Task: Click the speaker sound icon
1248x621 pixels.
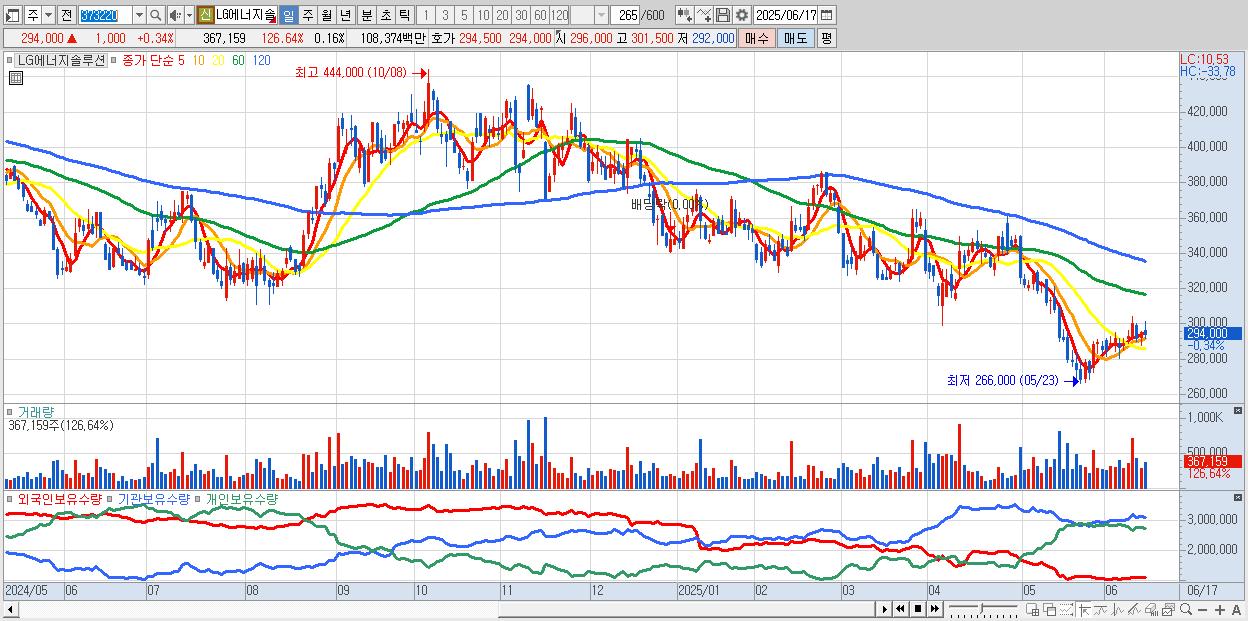Action: tap(175, 15)
